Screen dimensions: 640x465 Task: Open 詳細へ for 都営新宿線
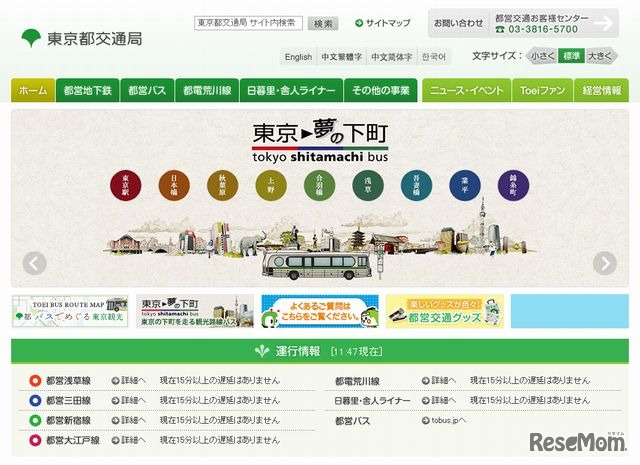129,420
